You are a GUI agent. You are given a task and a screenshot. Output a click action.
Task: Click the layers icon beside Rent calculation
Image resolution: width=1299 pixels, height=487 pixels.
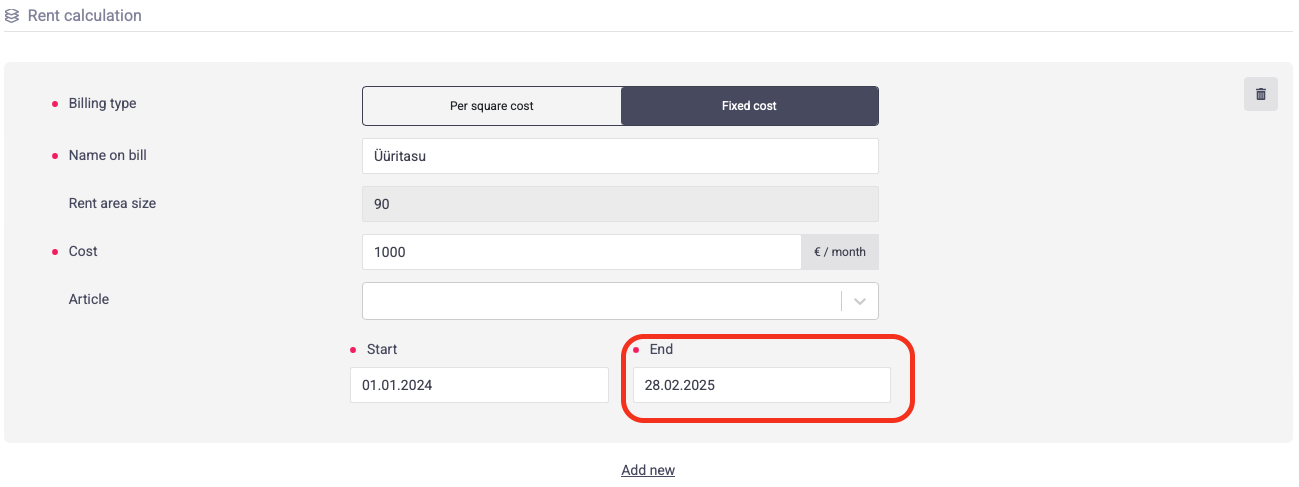(x=12, y=16)
